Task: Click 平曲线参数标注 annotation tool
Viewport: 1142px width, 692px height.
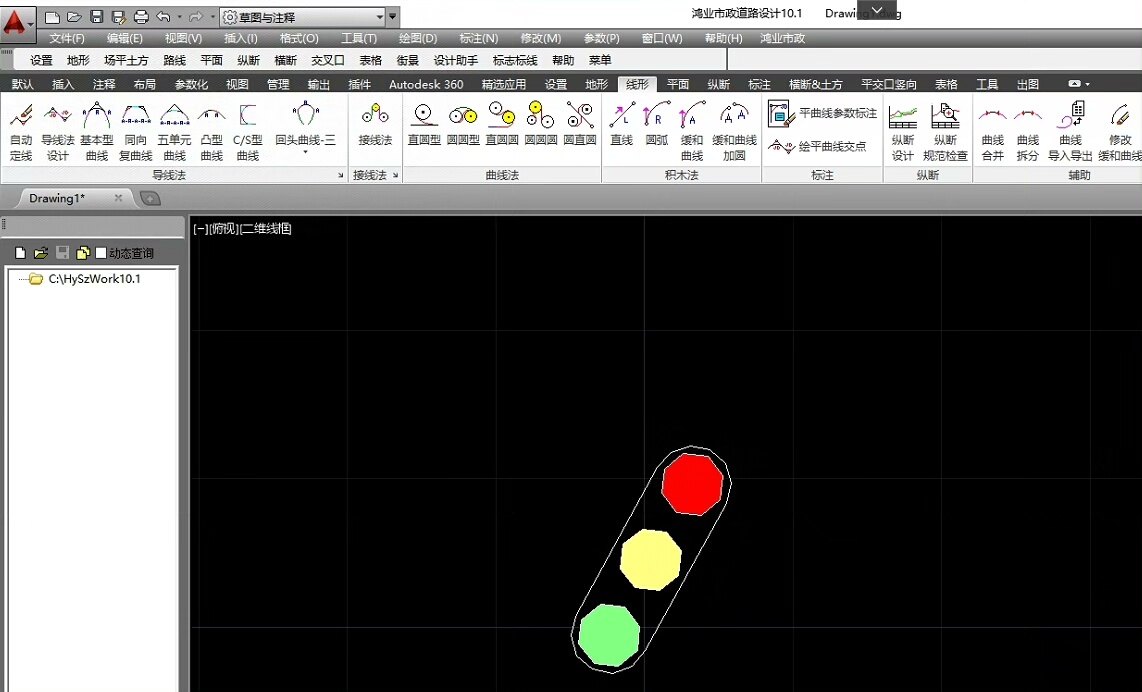Action: click(822, 114)
